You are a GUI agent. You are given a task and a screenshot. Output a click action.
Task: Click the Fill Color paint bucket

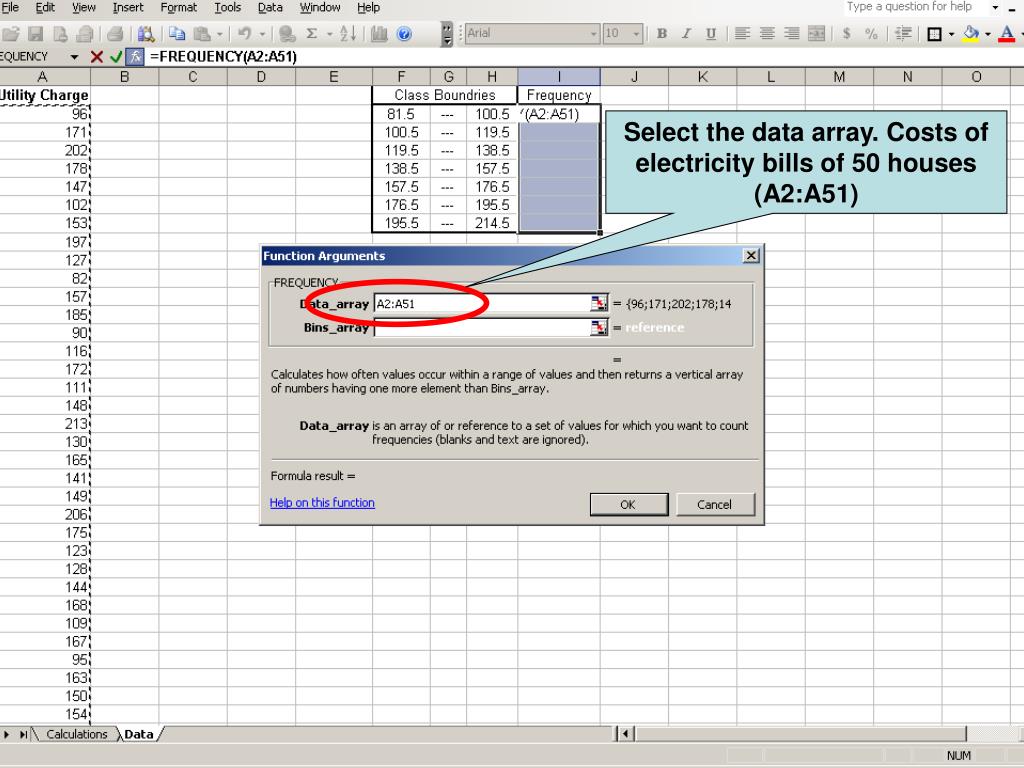(x=971, y=34)
